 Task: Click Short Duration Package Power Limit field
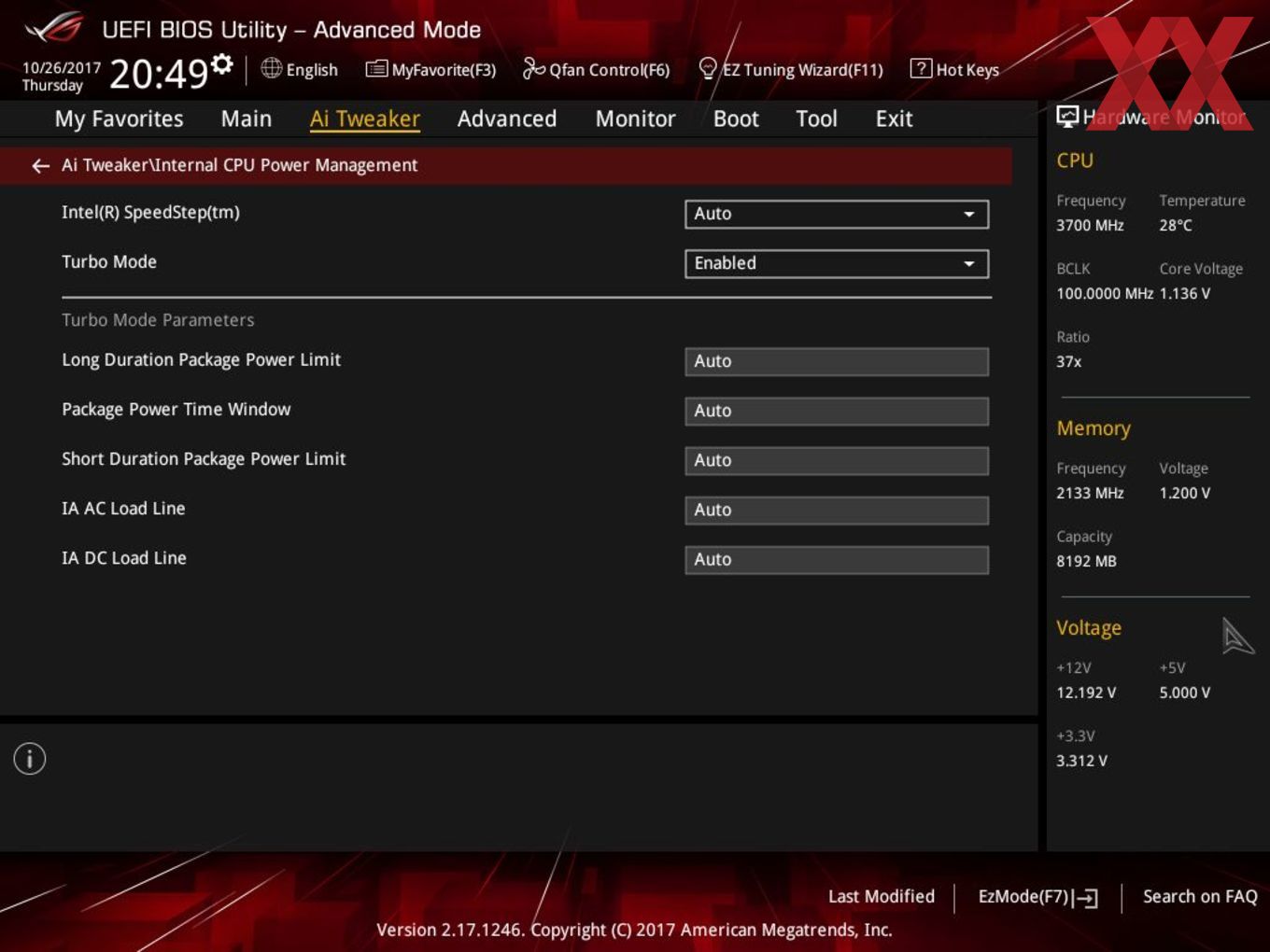(837, 460)
